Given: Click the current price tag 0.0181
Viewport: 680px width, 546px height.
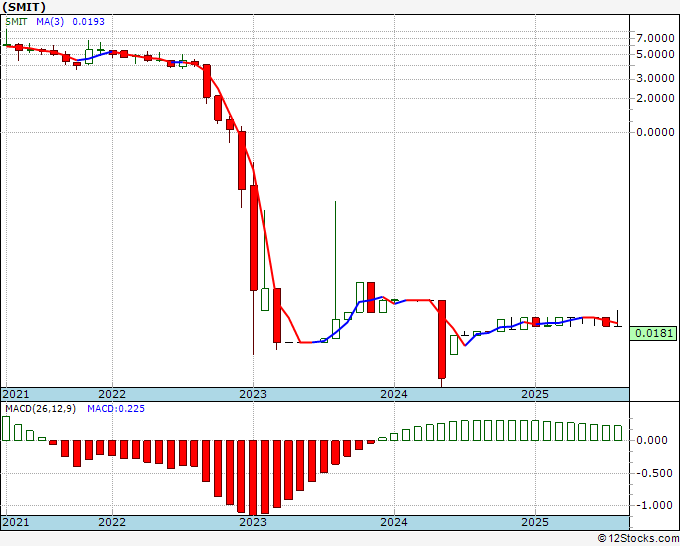Looking at the screenshot, I should tap(653, 333).
